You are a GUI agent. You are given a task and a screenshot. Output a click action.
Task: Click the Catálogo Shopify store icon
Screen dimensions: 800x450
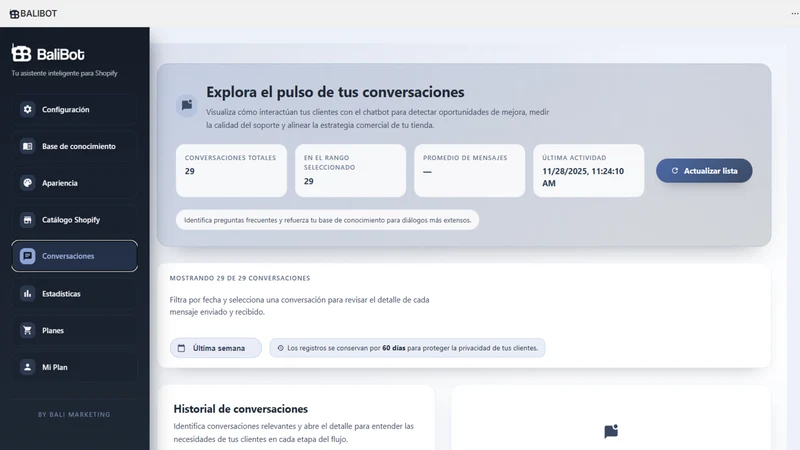point(28,219)
